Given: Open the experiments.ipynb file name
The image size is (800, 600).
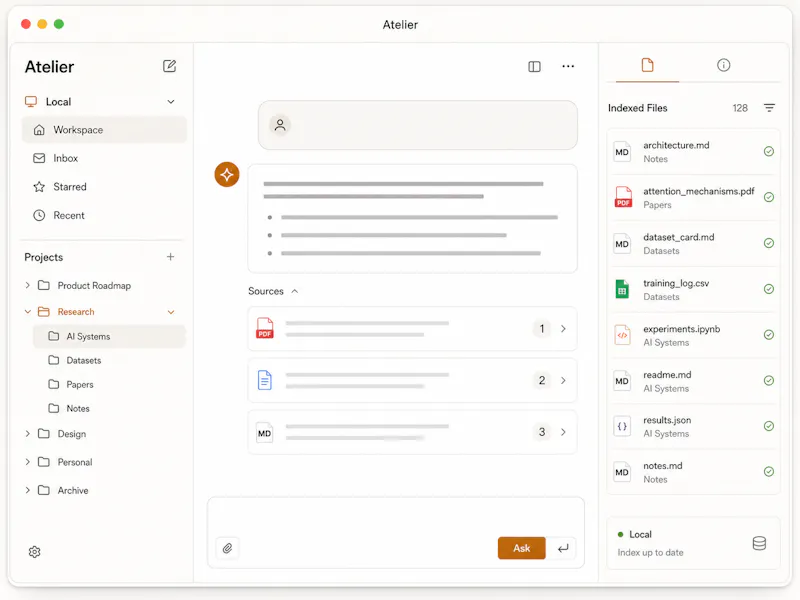Looking at the screenshot, I should point(682,329).
